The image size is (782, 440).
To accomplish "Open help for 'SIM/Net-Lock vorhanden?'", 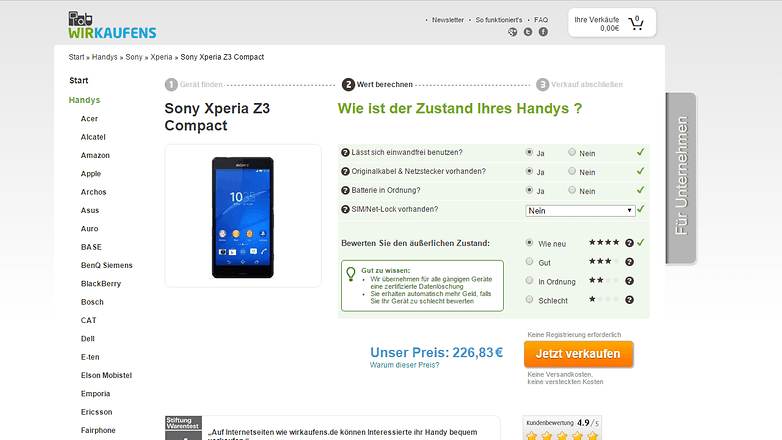I will 345,210.
